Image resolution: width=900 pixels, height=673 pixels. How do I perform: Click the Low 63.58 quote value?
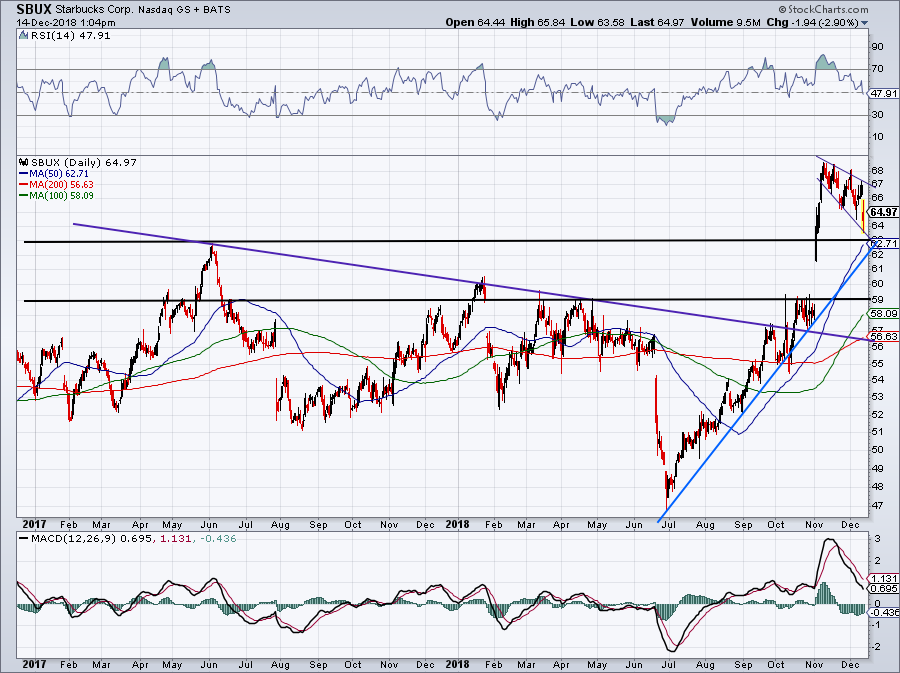[598, 22]
